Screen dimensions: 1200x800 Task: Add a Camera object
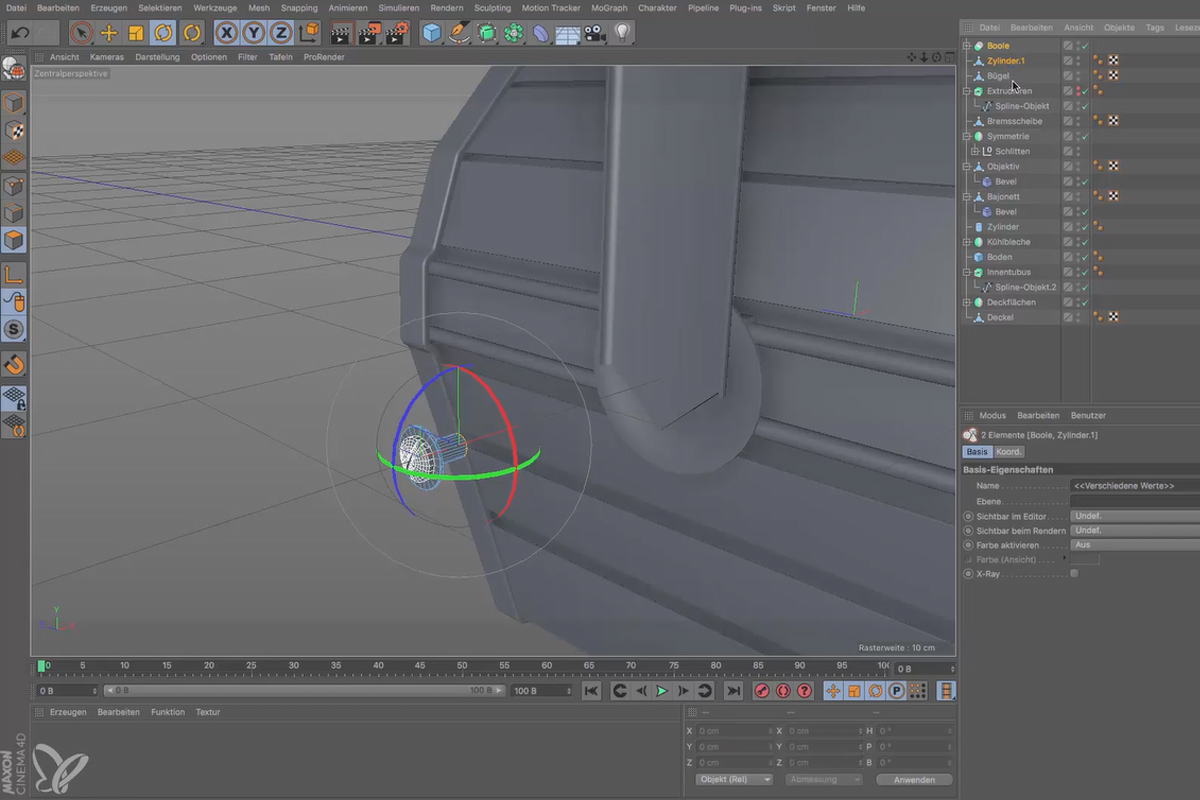pyautogui.click(x=595, y=33)
